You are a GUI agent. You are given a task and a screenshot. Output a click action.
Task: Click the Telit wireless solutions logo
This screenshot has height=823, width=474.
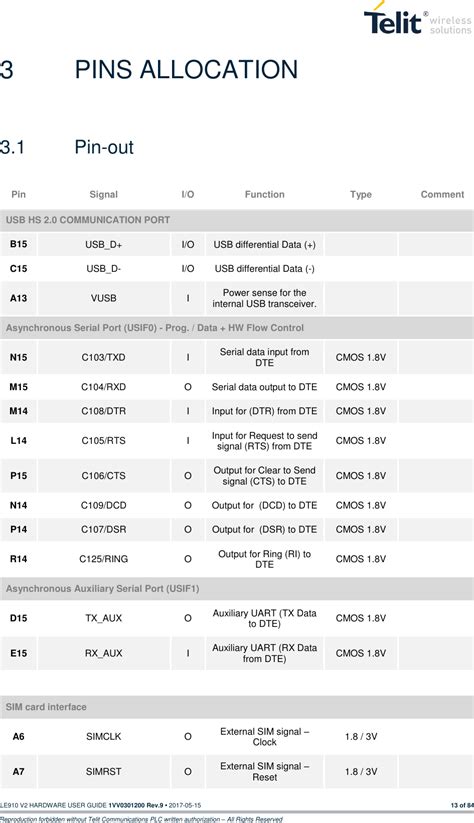pyautogui.click(x=417, y=19)
